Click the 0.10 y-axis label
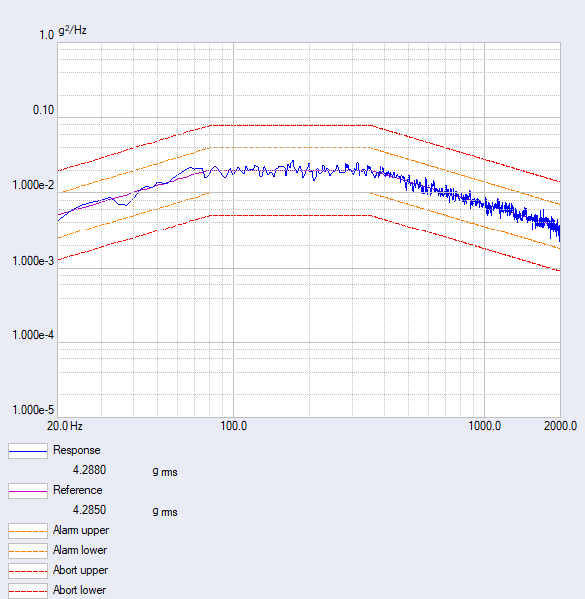585x599 pixels. coord(44,110)
